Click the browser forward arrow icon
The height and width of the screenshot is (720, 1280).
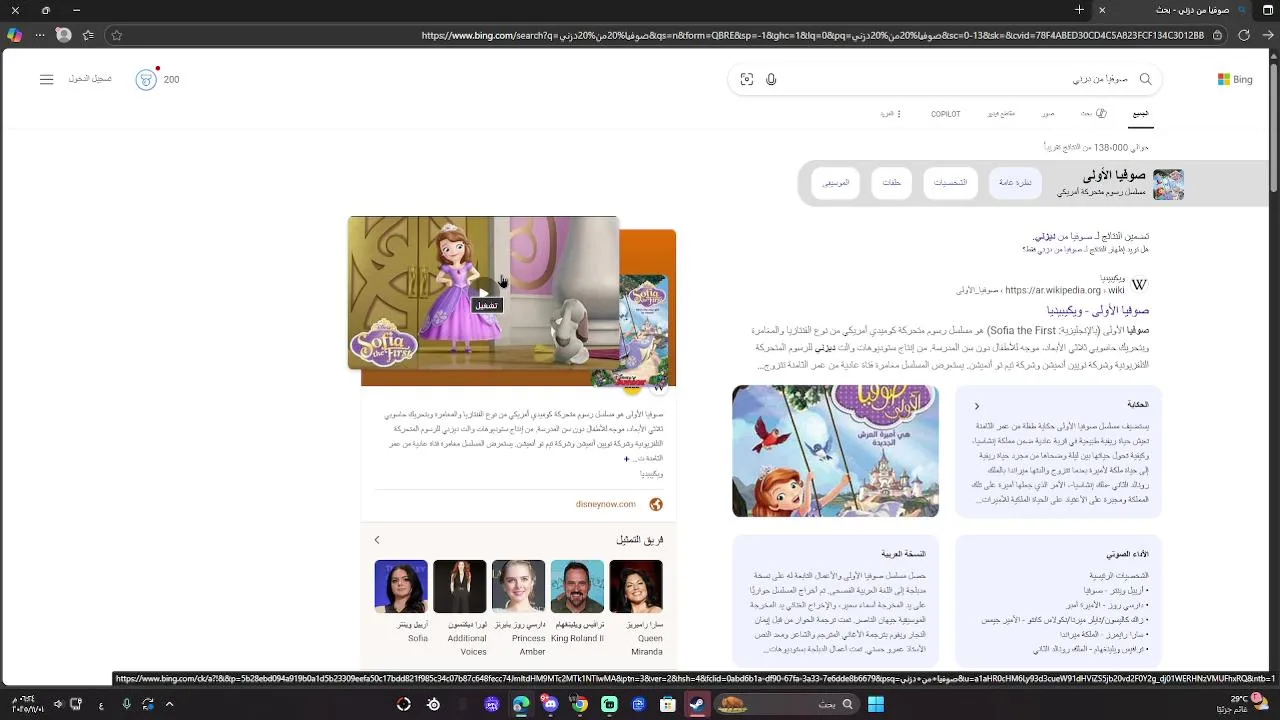click(x=1268, y=35)
